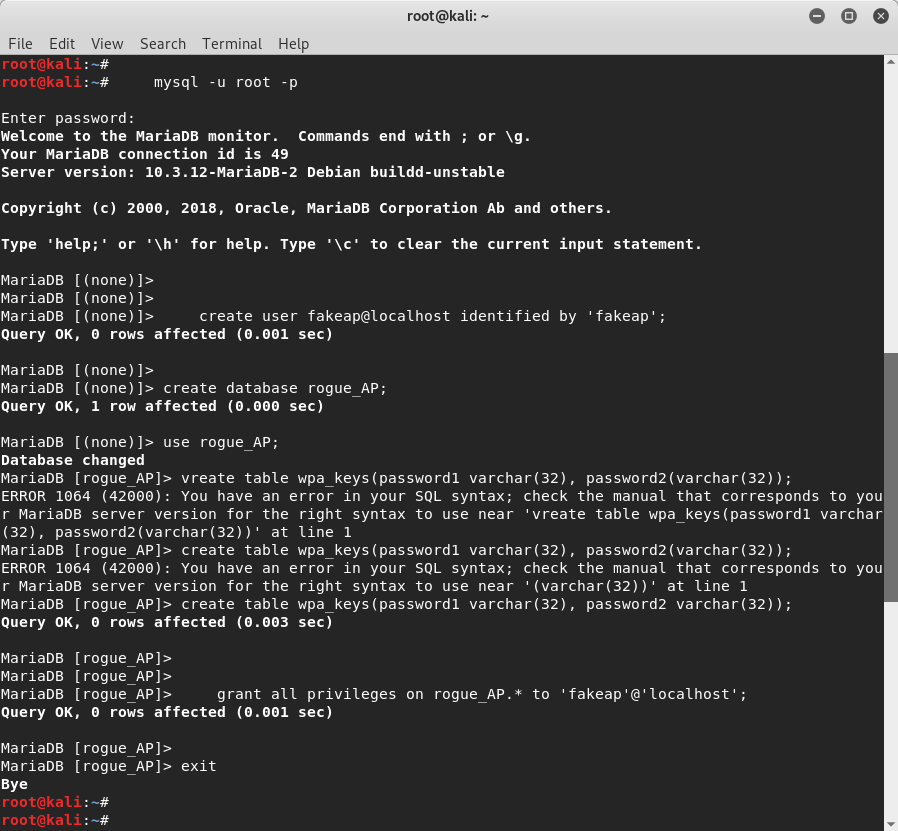
Task: Click the 'Database changed' line
Action: coord(73,460)
